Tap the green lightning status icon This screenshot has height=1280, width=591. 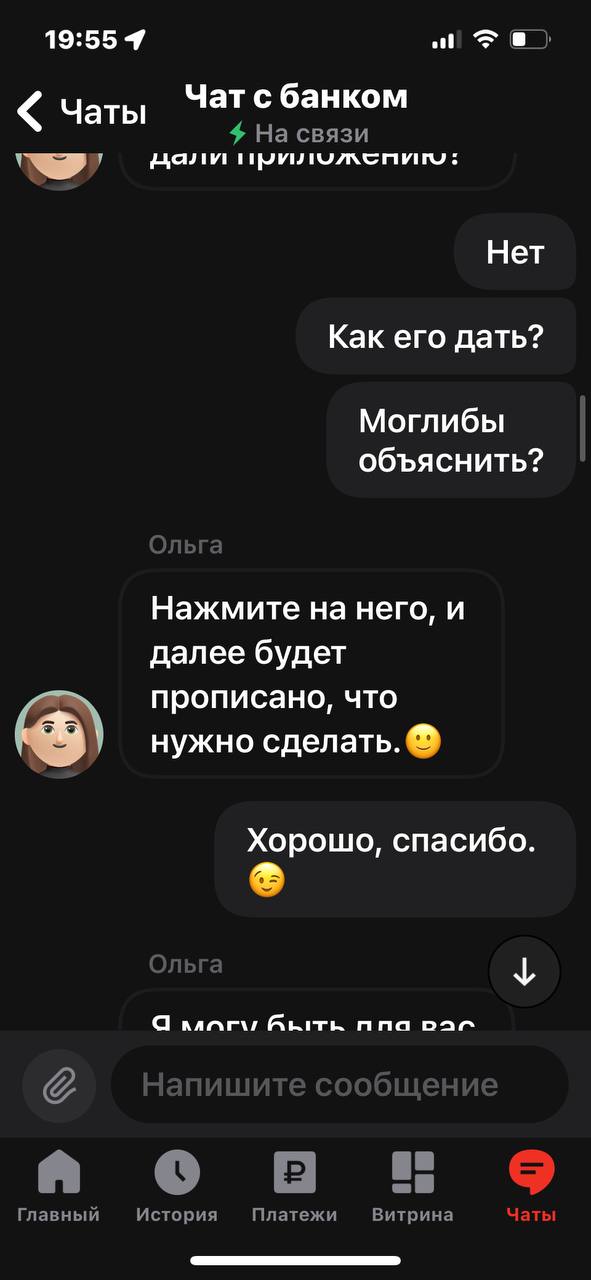(x=238, y=133)
